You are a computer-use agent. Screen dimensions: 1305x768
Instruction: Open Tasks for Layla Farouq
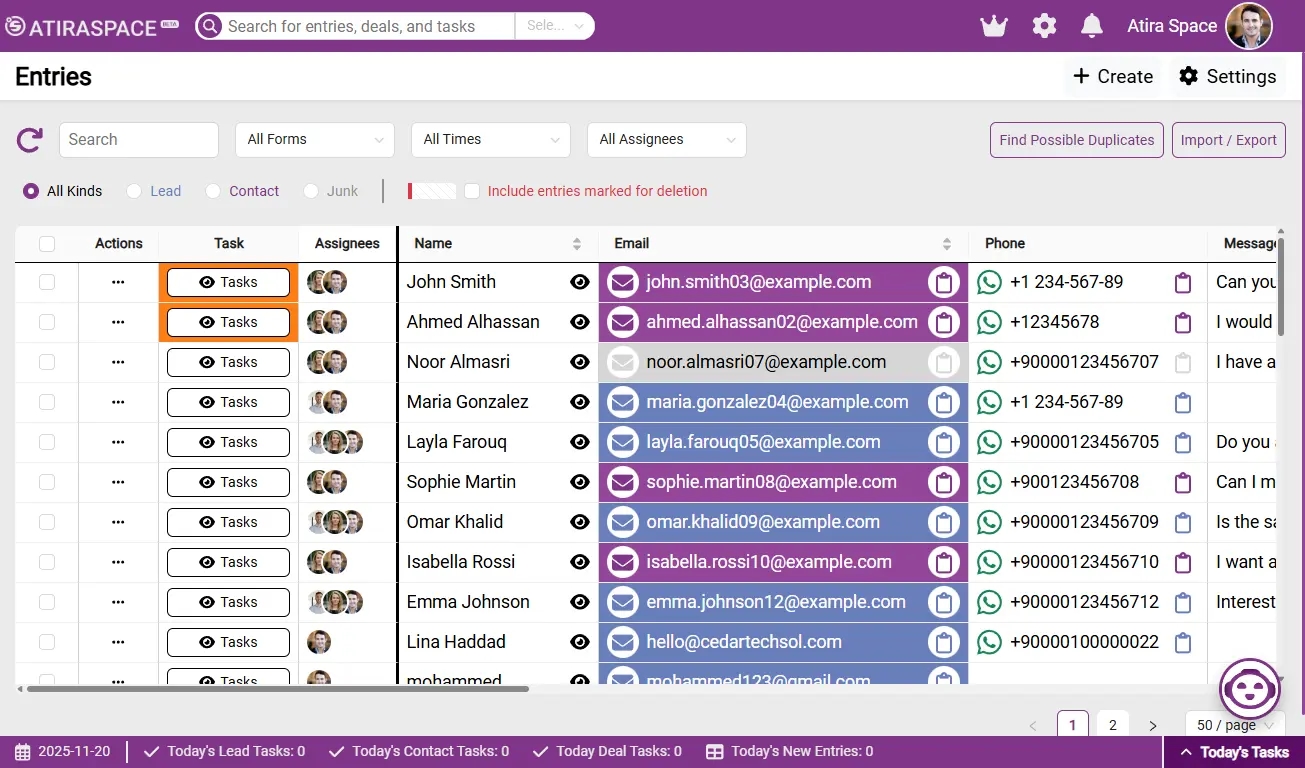(x=228, y=442)
